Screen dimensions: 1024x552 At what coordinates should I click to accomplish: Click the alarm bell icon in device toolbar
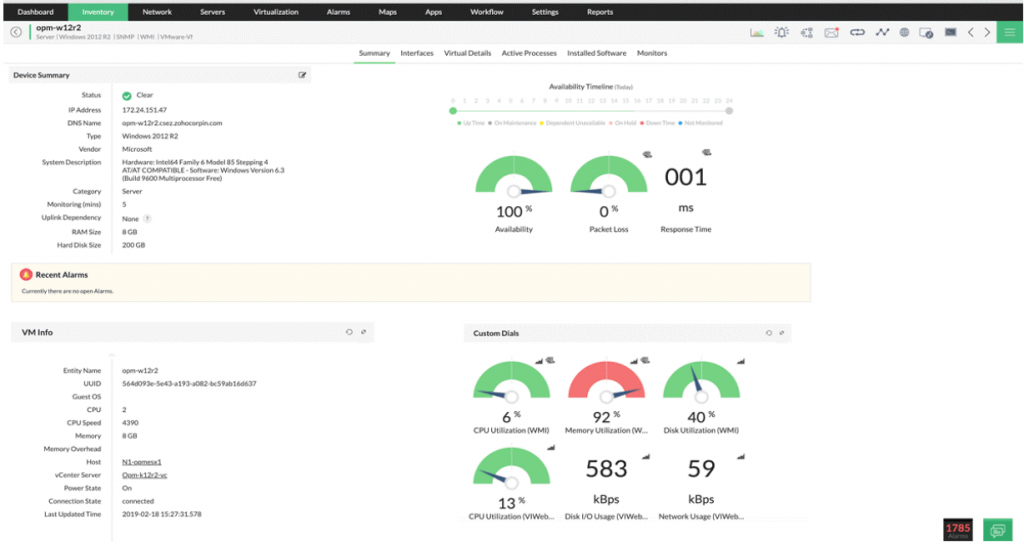click(x=782, y=32)
